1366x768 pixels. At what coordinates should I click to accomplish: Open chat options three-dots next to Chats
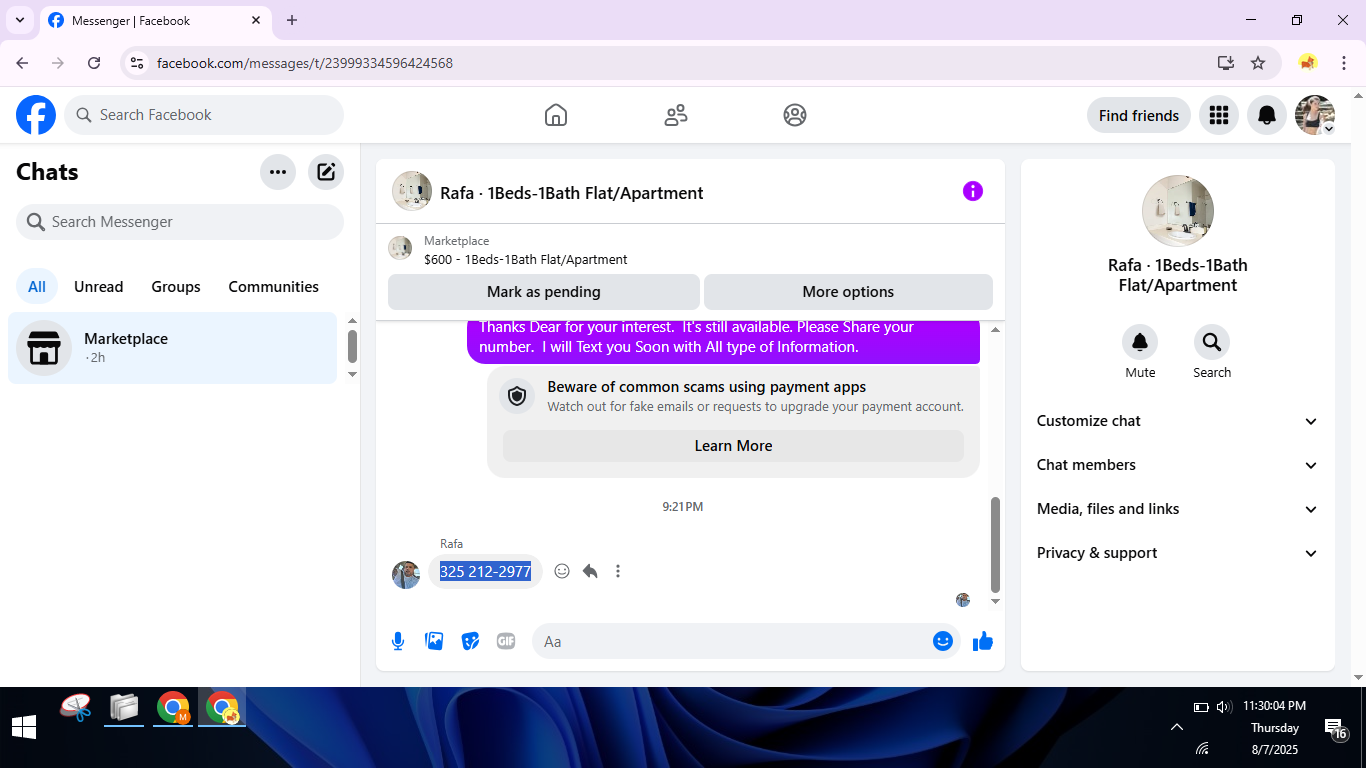278,172
